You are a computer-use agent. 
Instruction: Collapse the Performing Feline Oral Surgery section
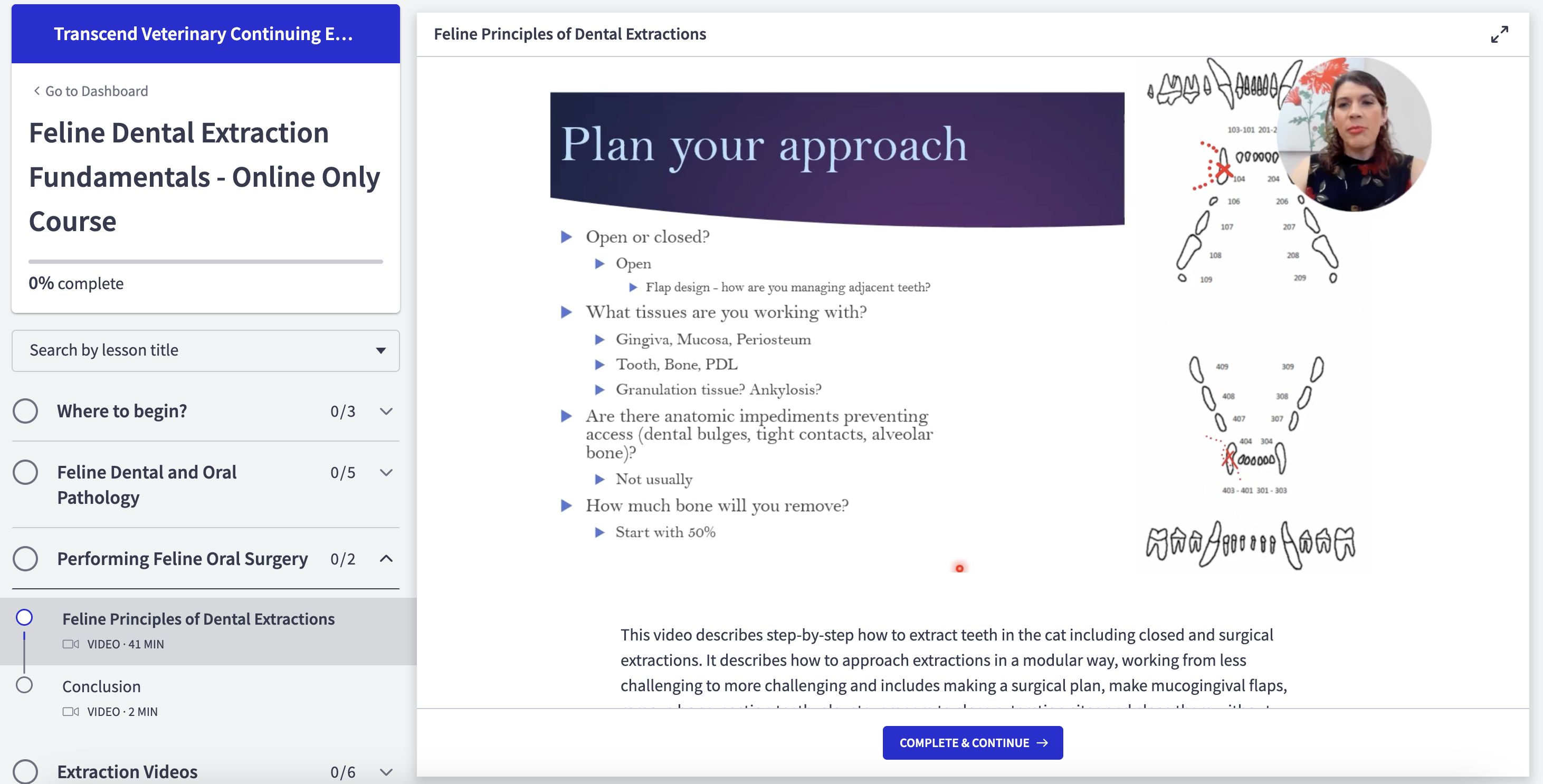tap(386, 559)
